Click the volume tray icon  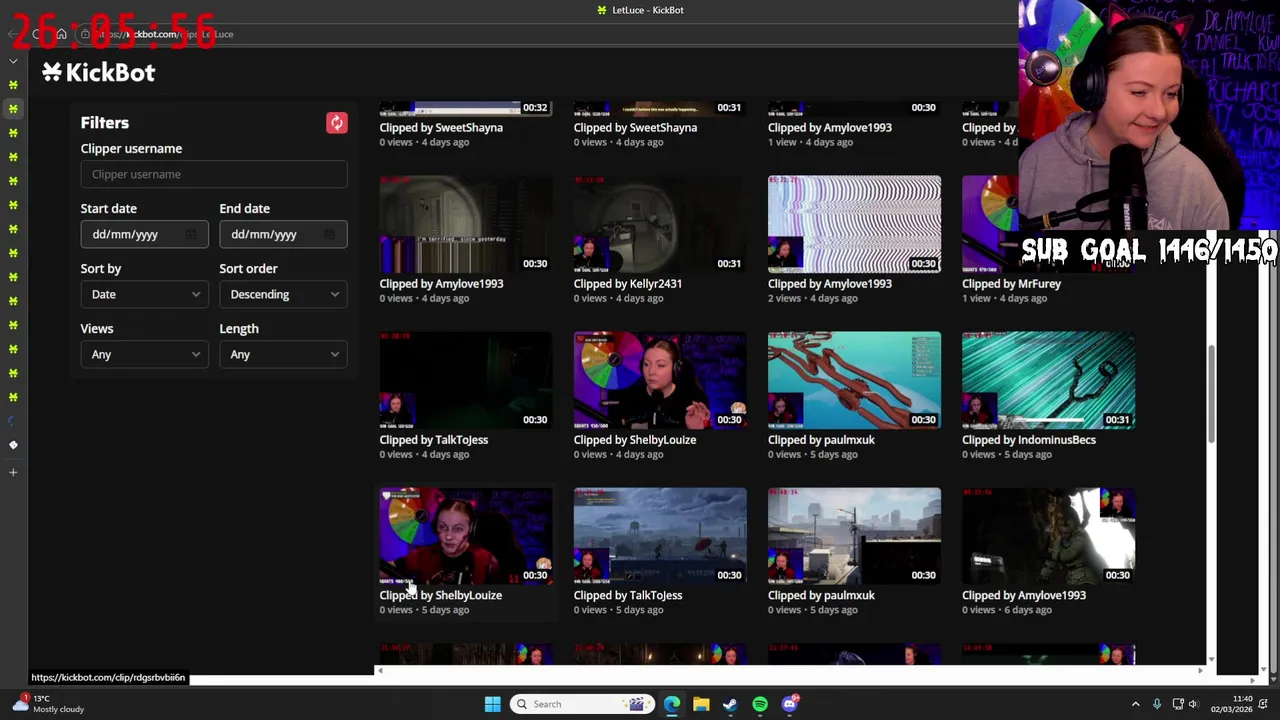(1193, 704)
